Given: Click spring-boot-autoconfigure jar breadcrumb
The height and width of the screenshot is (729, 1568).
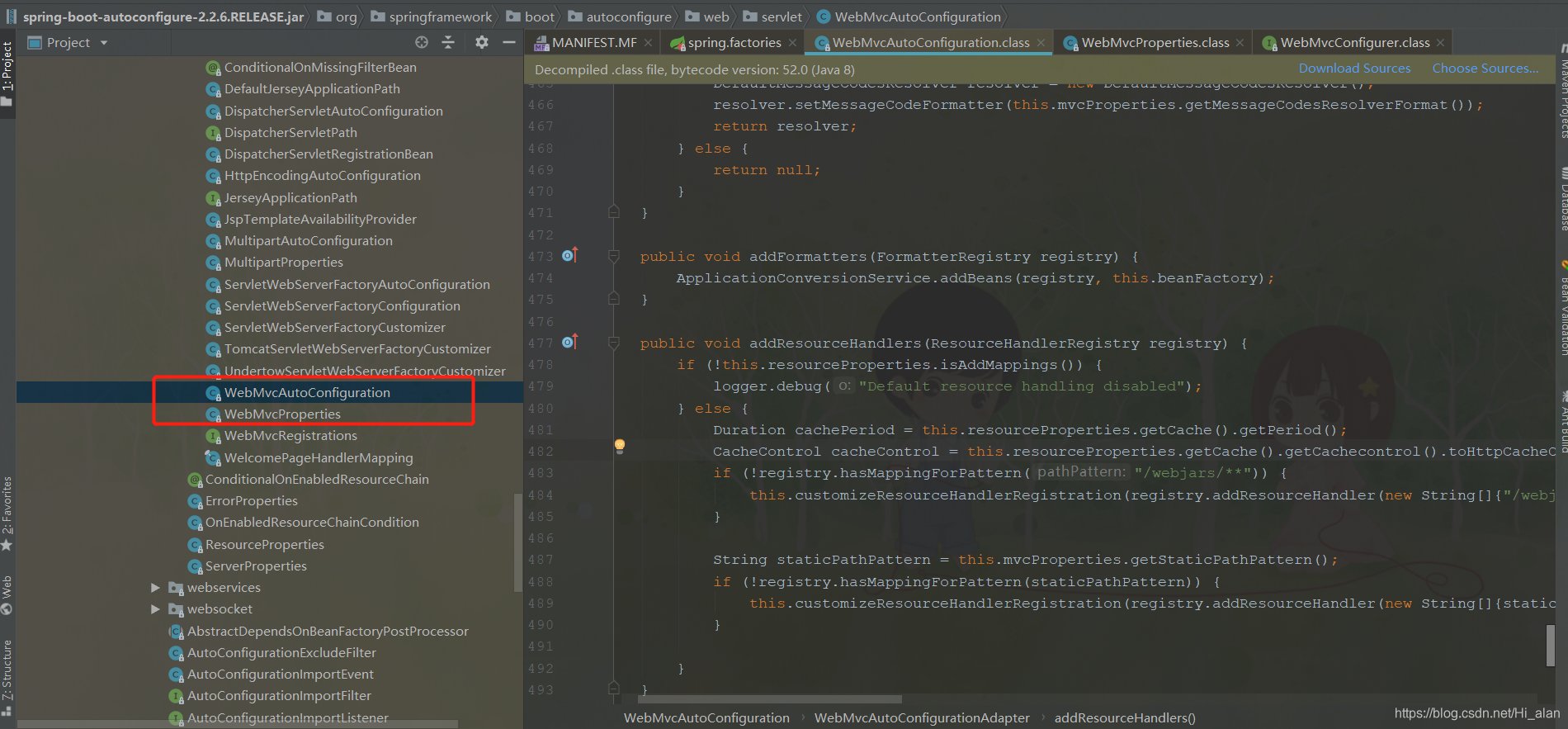Looking at the screenshot, I should (163, 17).
